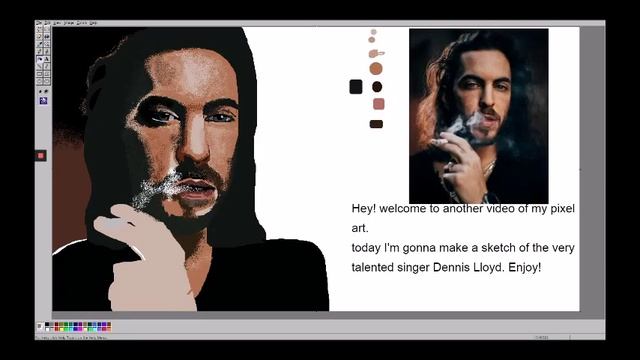Image resolution: width=640 pixels, height=360 pixels.
Task: Select the Free-Form Select tool
Action: (39, 29)
